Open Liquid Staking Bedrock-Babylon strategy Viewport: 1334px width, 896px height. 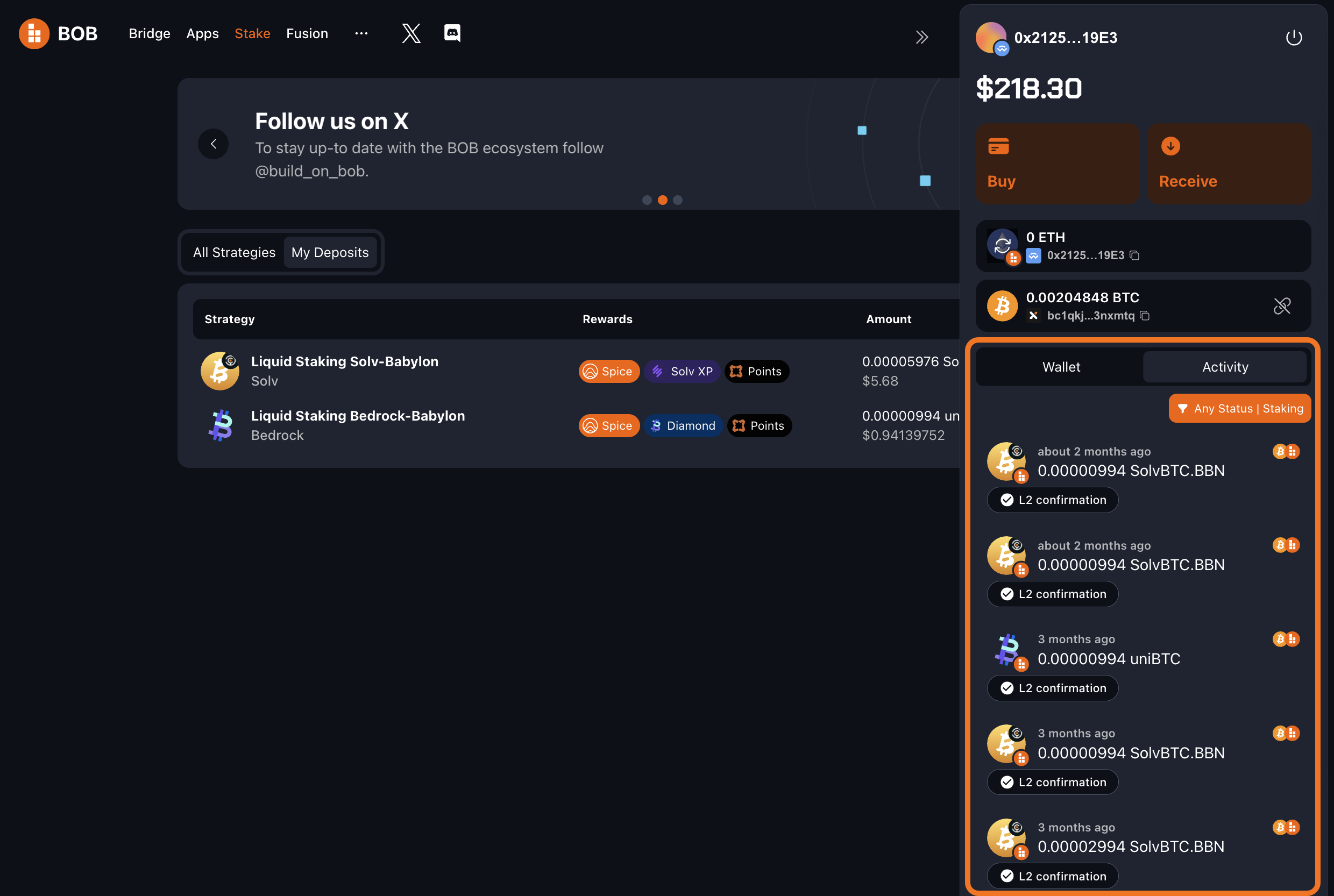(x=358, y=416)
